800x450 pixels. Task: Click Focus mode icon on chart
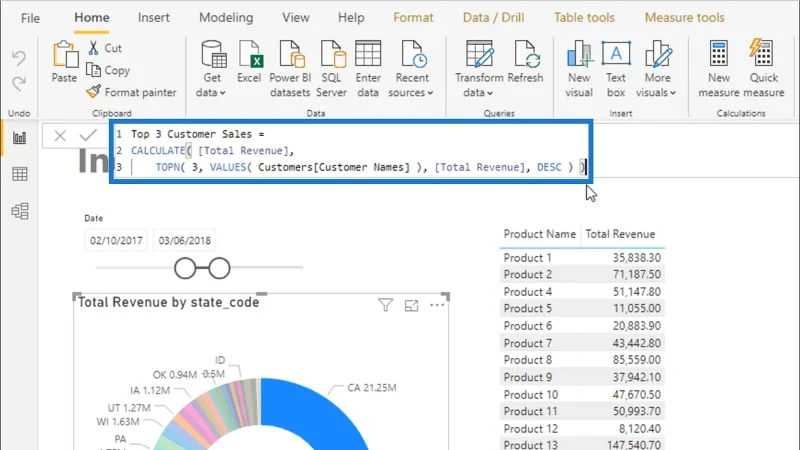(411, 306)
